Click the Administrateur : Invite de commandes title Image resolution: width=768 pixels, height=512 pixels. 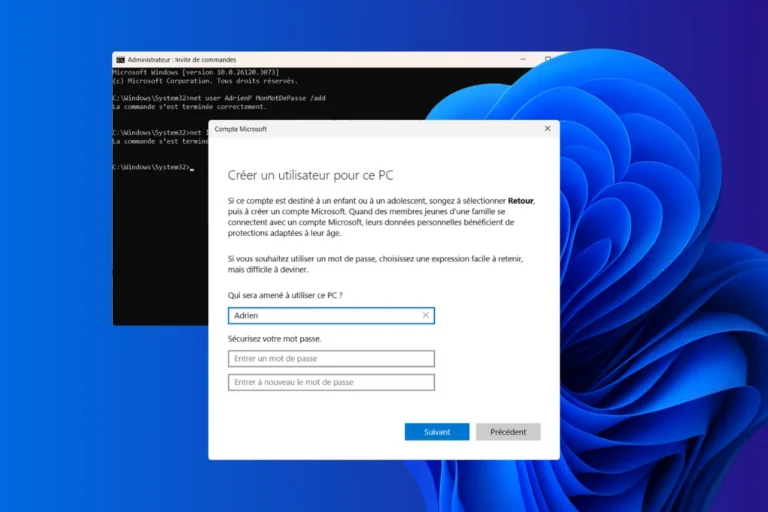click(x=182, y=60)
